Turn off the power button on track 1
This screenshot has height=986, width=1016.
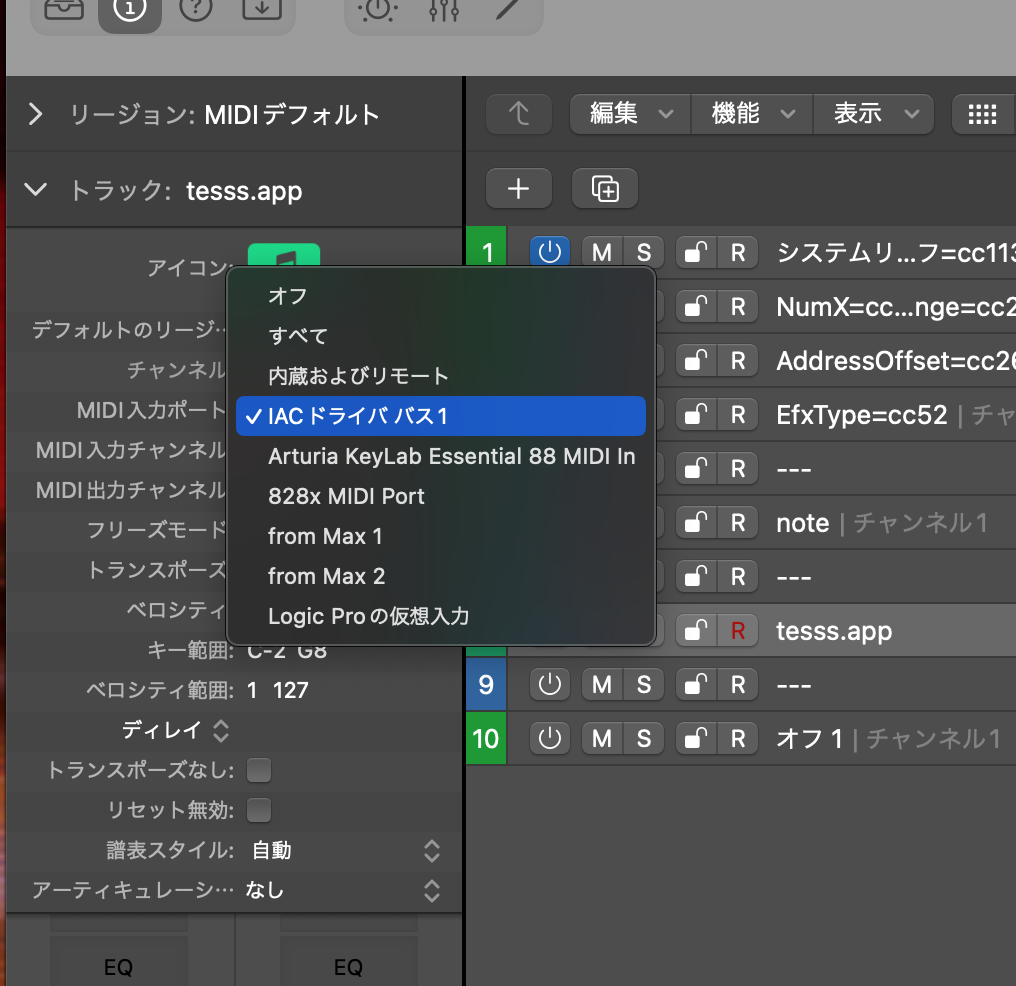pyautogui.click(x=549, y=252)
